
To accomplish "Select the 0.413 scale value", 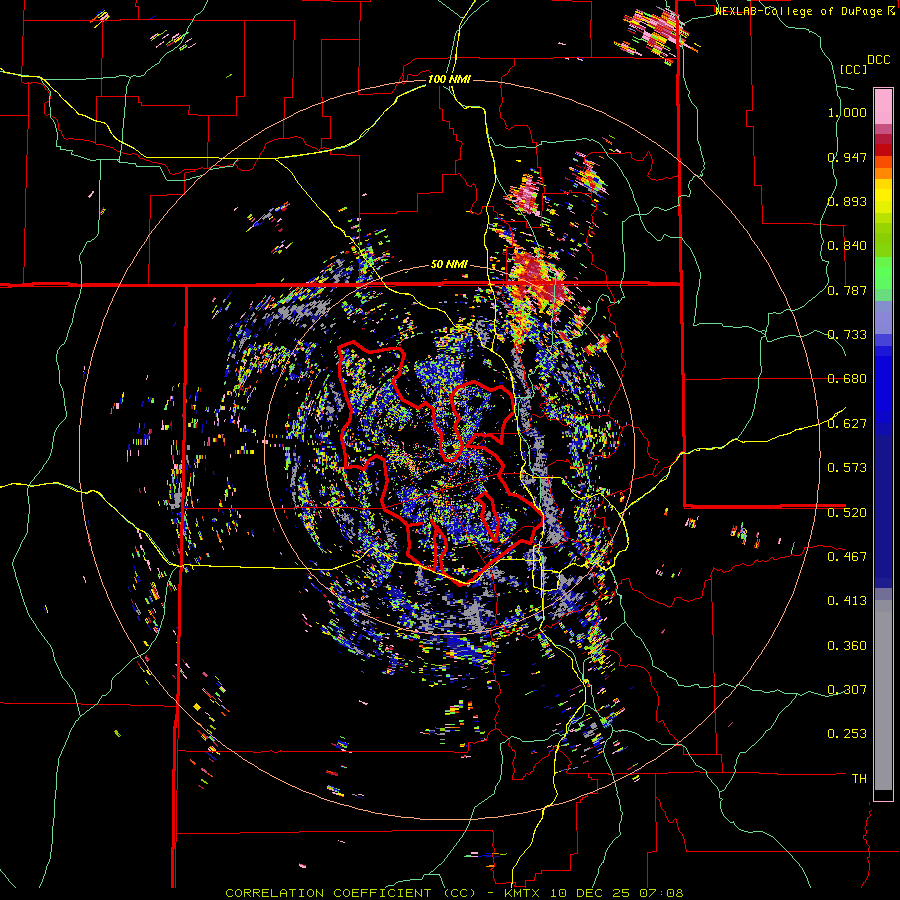I will pos(847,601).
